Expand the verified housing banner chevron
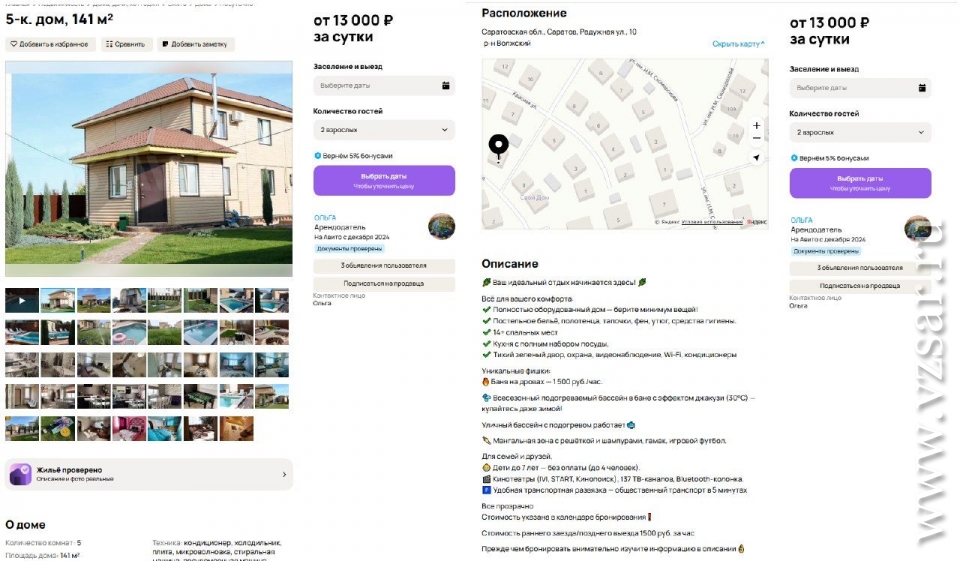 [284, 475]
